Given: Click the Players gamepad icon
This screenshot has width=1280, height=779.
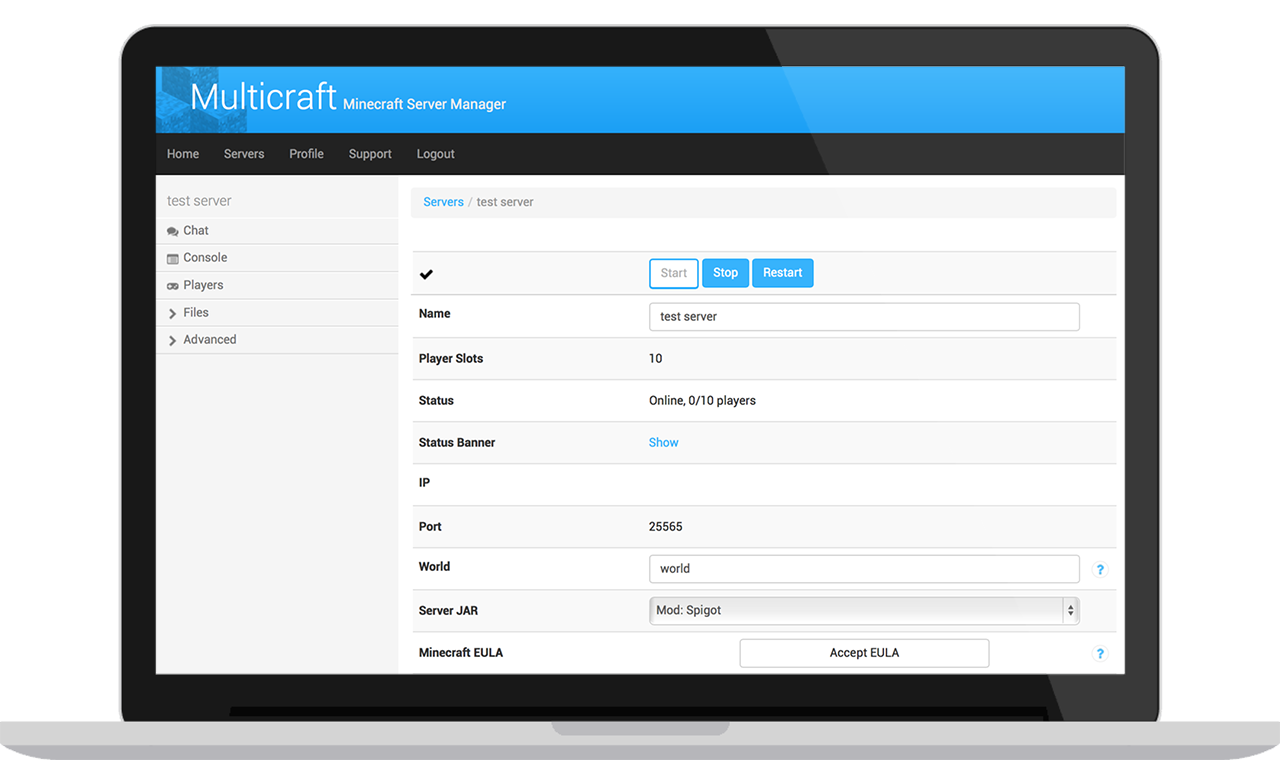Looking at the screenshot, I should (173, 286).
